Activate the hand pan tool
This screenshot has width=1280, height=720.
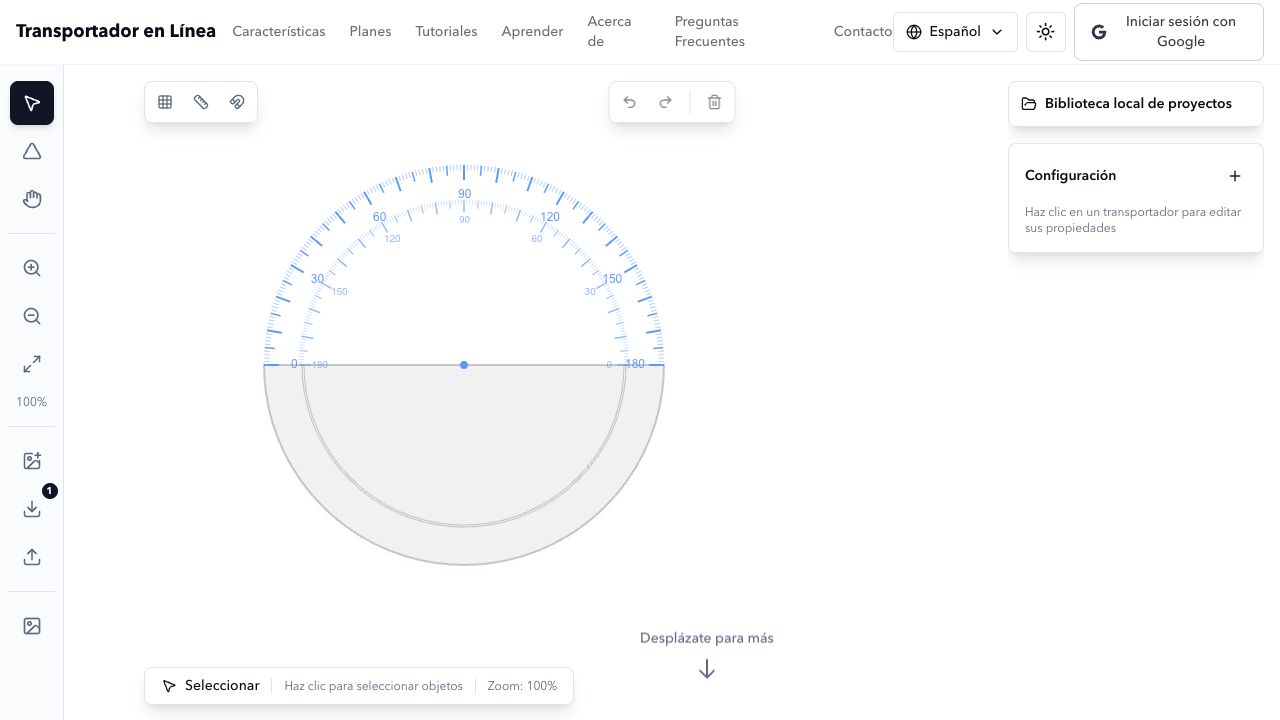32,199
